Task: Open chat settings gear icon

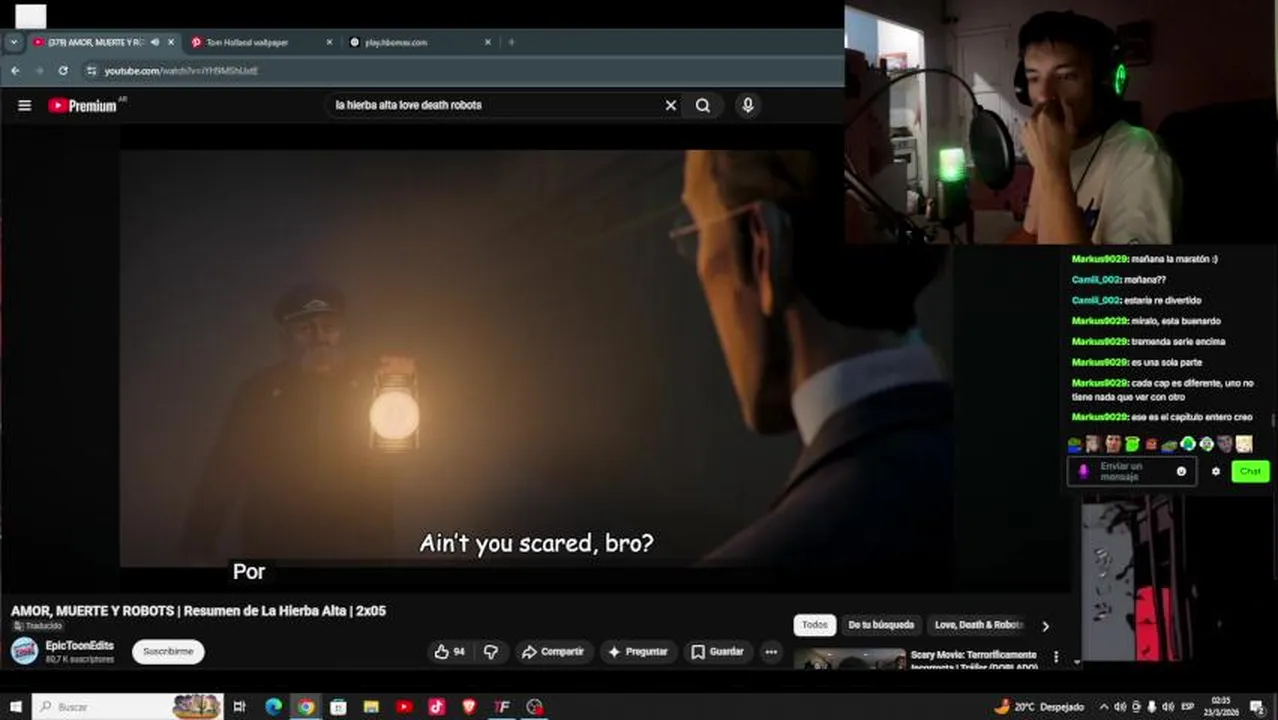Action: point(1216,471)
